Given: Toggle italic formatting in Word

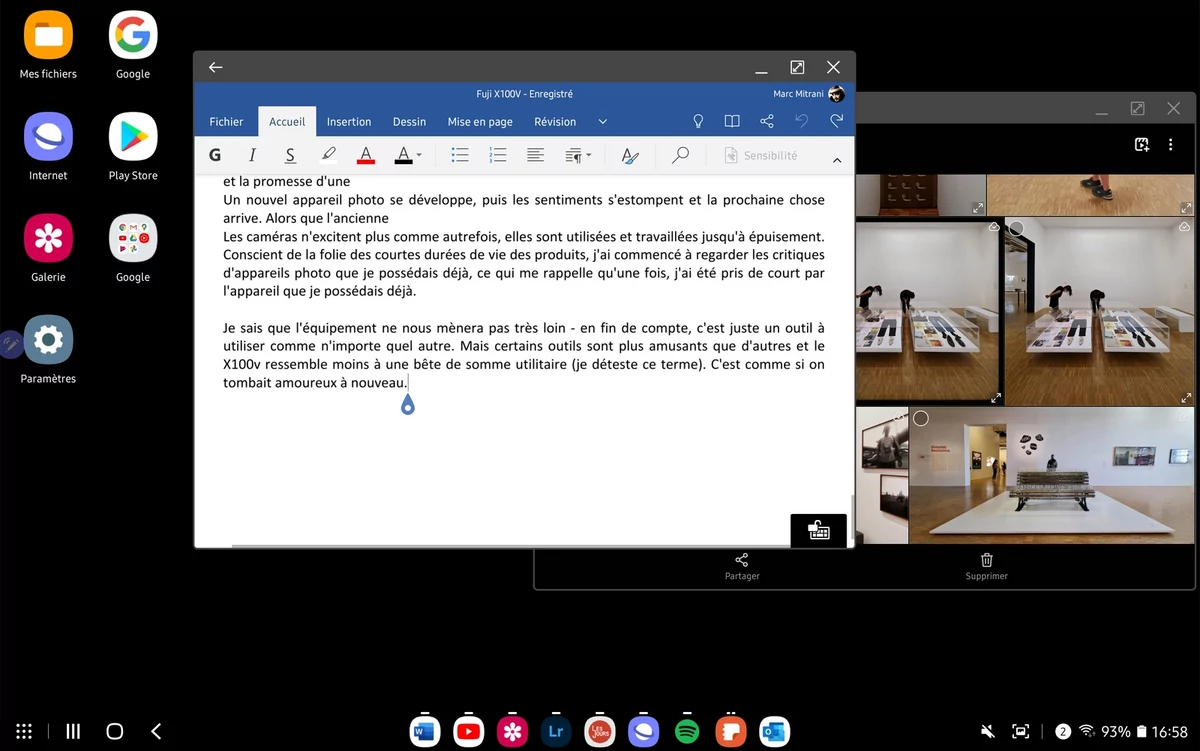Looking at the screenshot, I should click(252, 155).
